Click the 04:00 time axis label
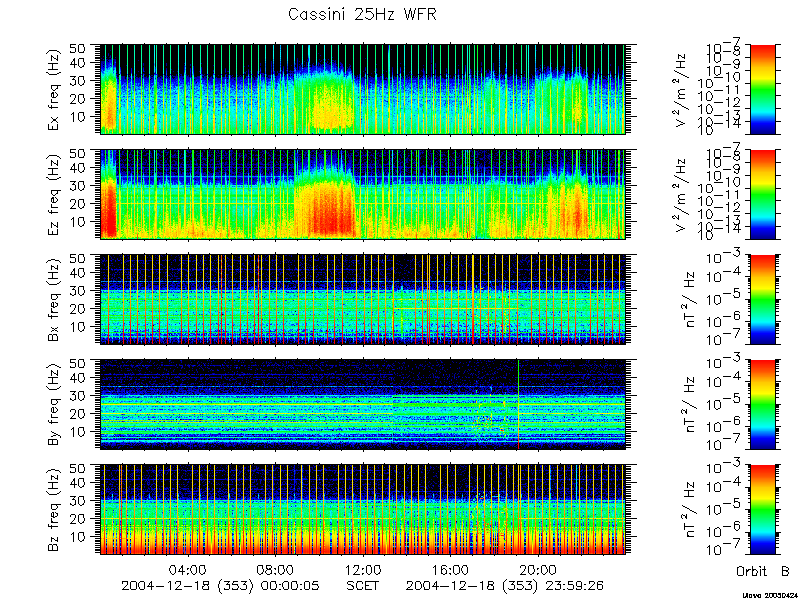The image size is (800, 600). click(189, 569)
